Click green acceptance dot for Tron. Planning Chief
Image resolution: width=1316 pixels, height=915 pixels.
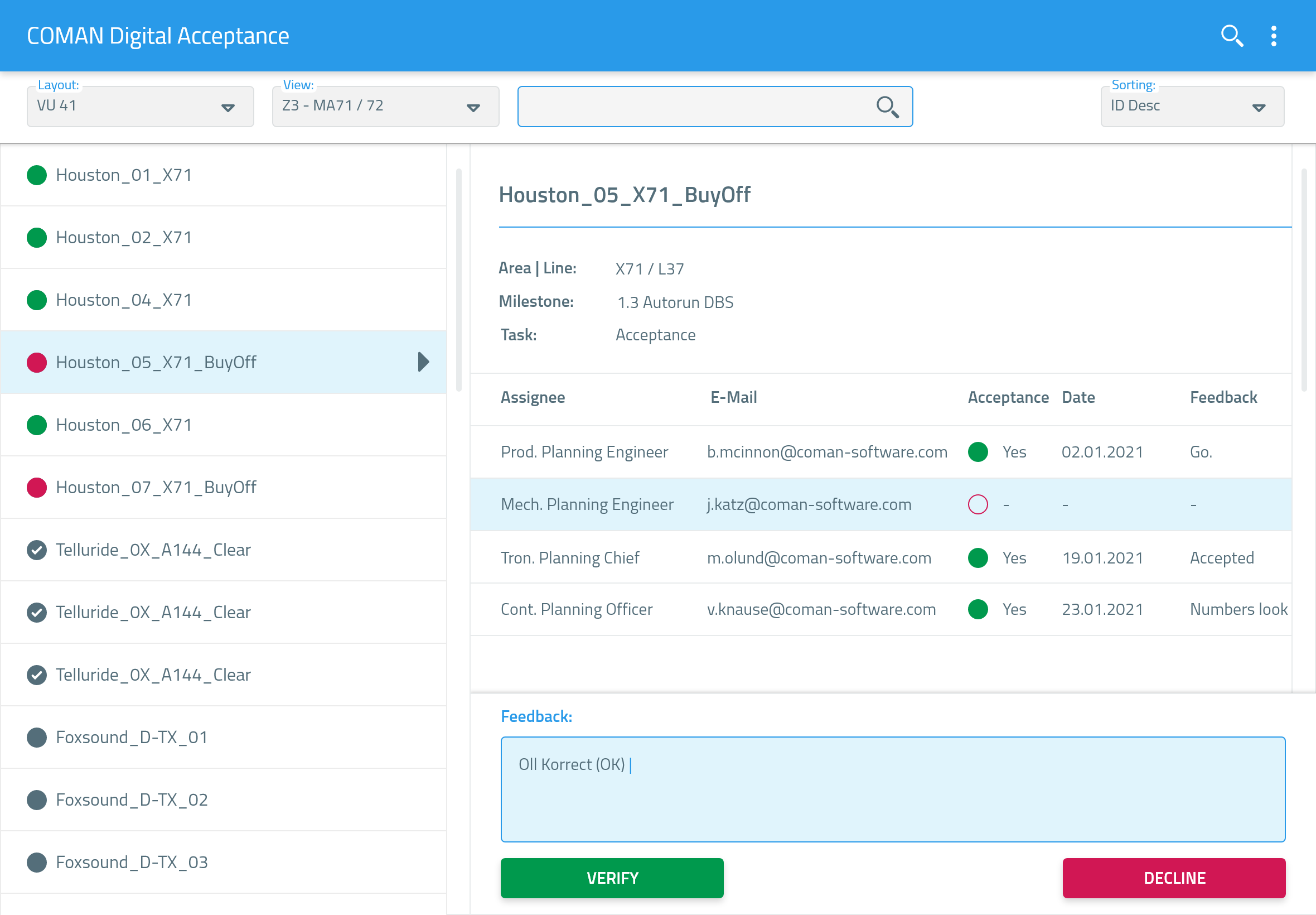click(x=978, y=558)
